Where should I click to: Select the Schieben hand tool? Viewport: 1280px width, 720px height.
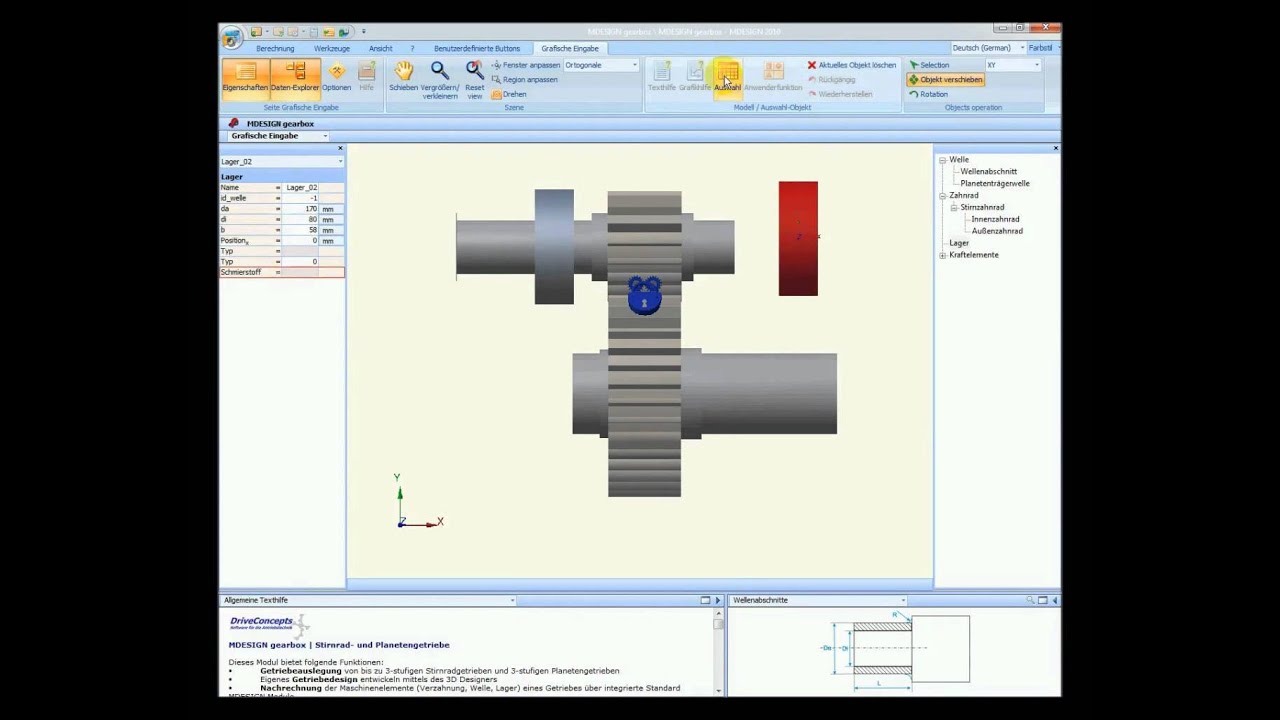pyautogui.click(x=403, y=77)
